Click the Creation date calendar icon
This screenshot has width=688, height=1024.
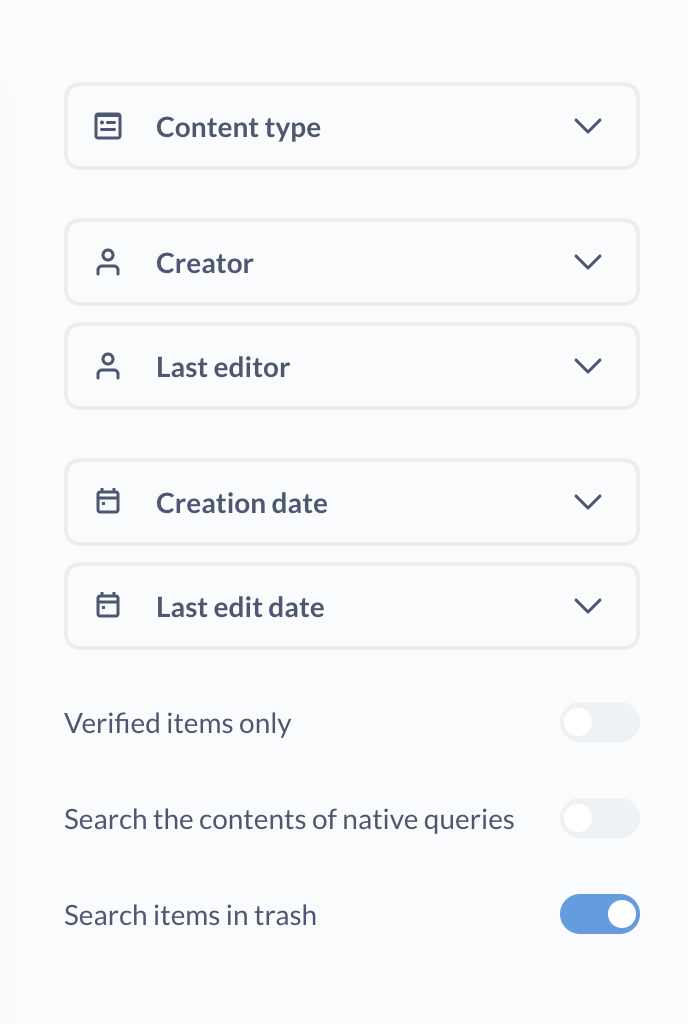[x=108, y=502]
